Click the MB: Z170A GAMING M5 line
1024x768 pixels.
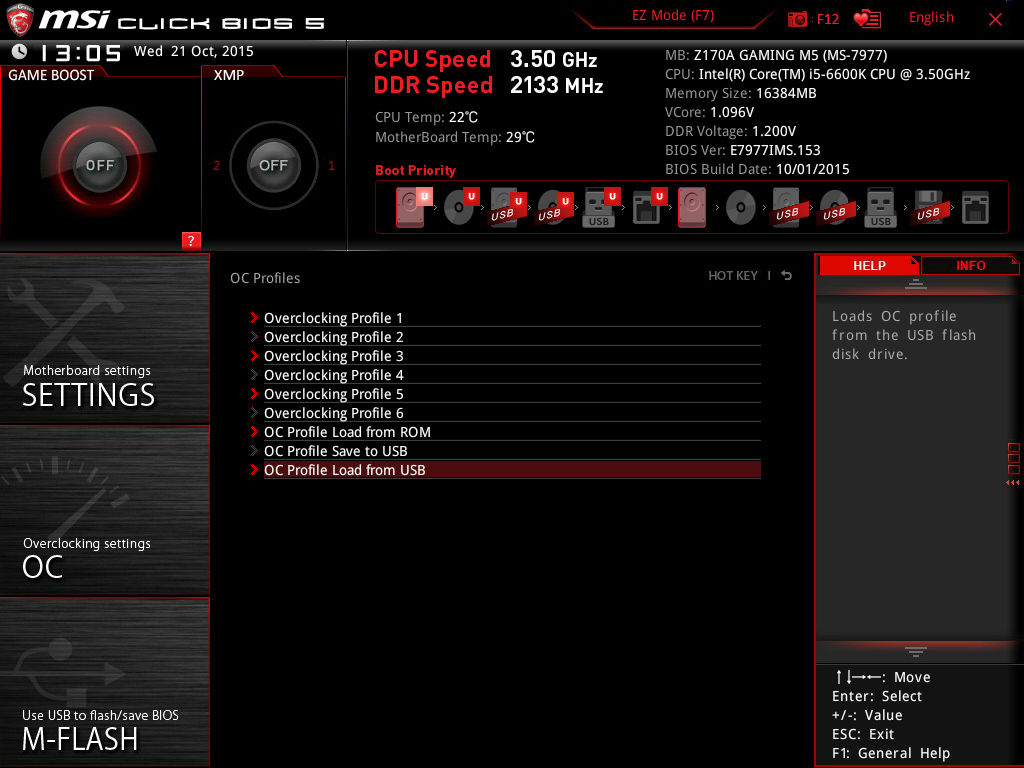(776, 55)
